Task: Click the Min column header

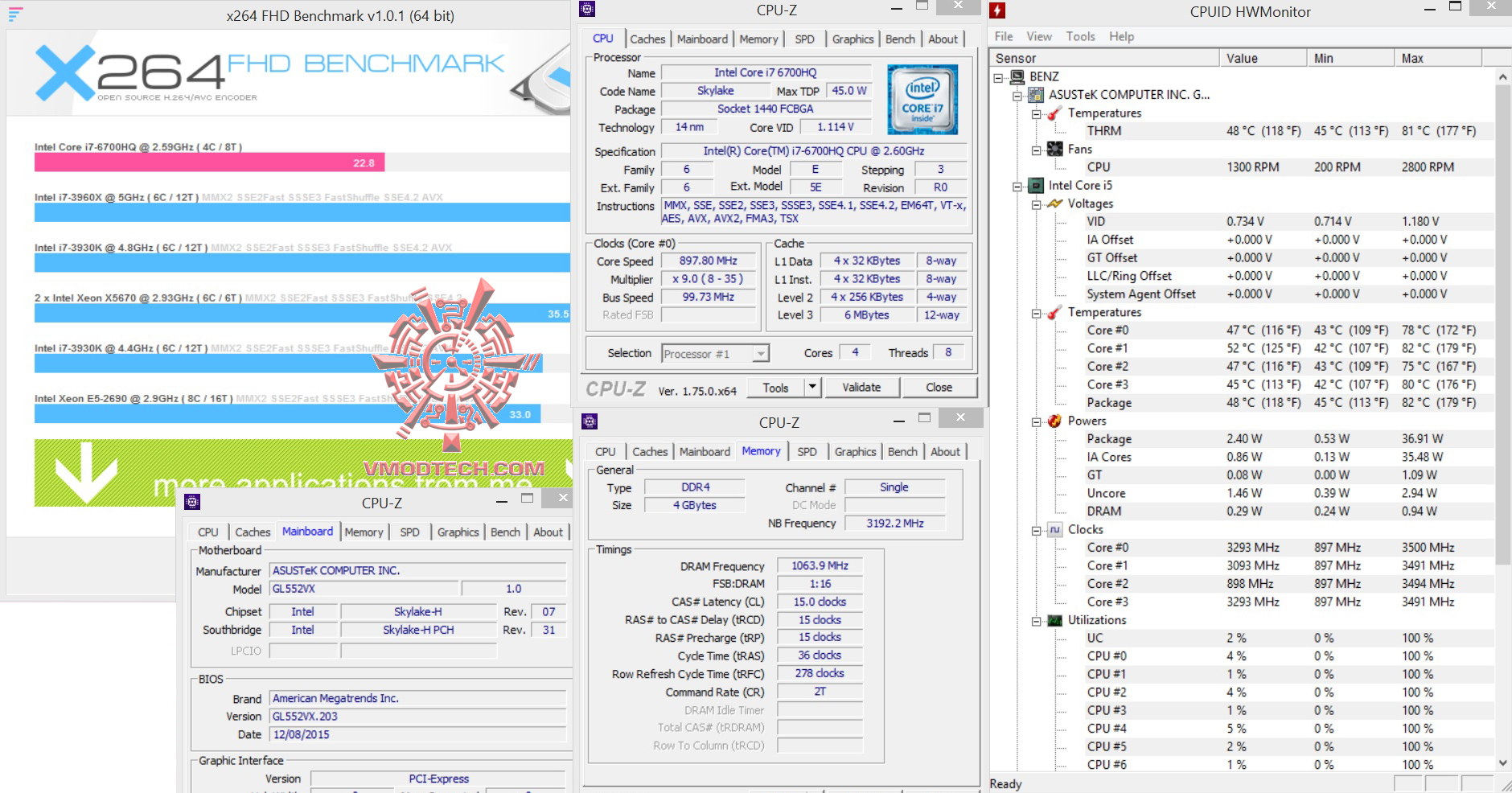Action: point(1351,58)
